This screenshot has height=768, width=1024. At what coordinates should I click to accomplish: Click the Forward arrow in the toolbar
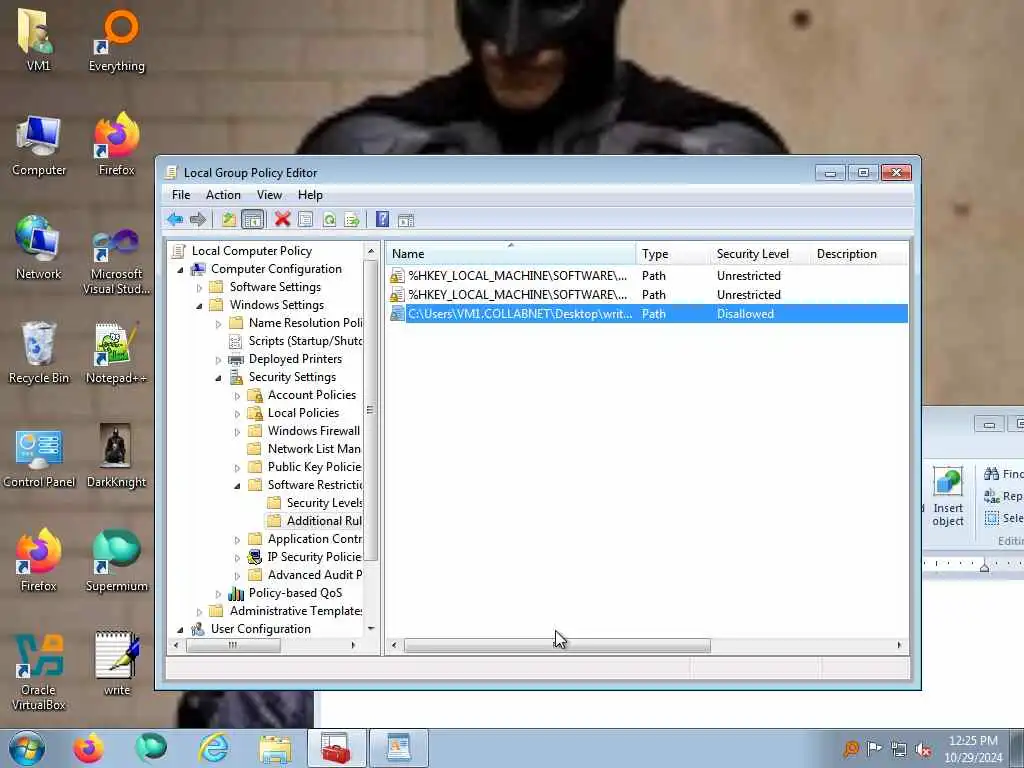pos(198,219)
